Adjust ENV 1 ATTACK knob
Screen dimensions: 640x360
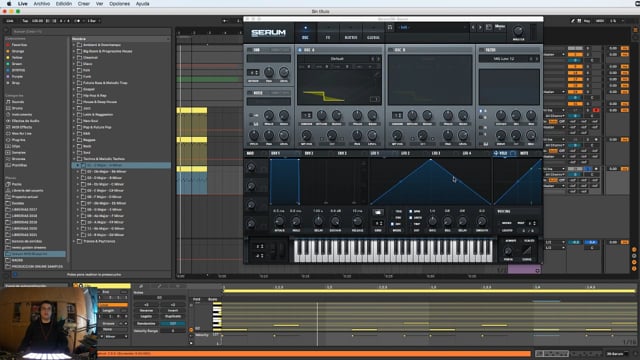coord(279,221)
